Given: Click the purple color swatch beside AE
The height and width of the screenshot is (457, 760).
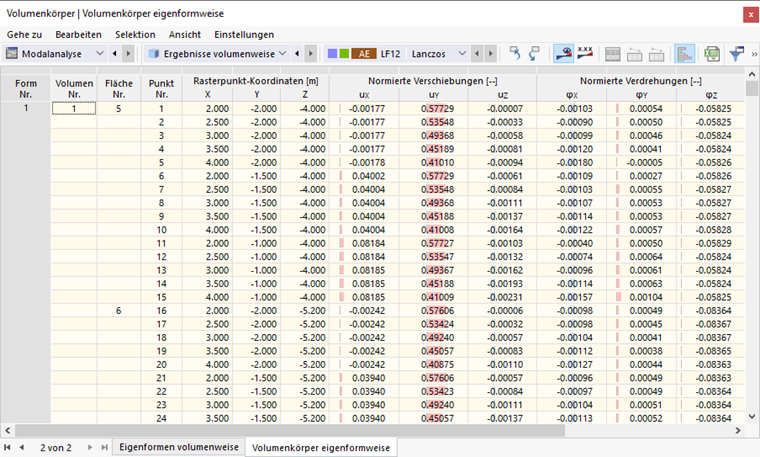Looking at the screenshot, I should [x=332, y=53].
